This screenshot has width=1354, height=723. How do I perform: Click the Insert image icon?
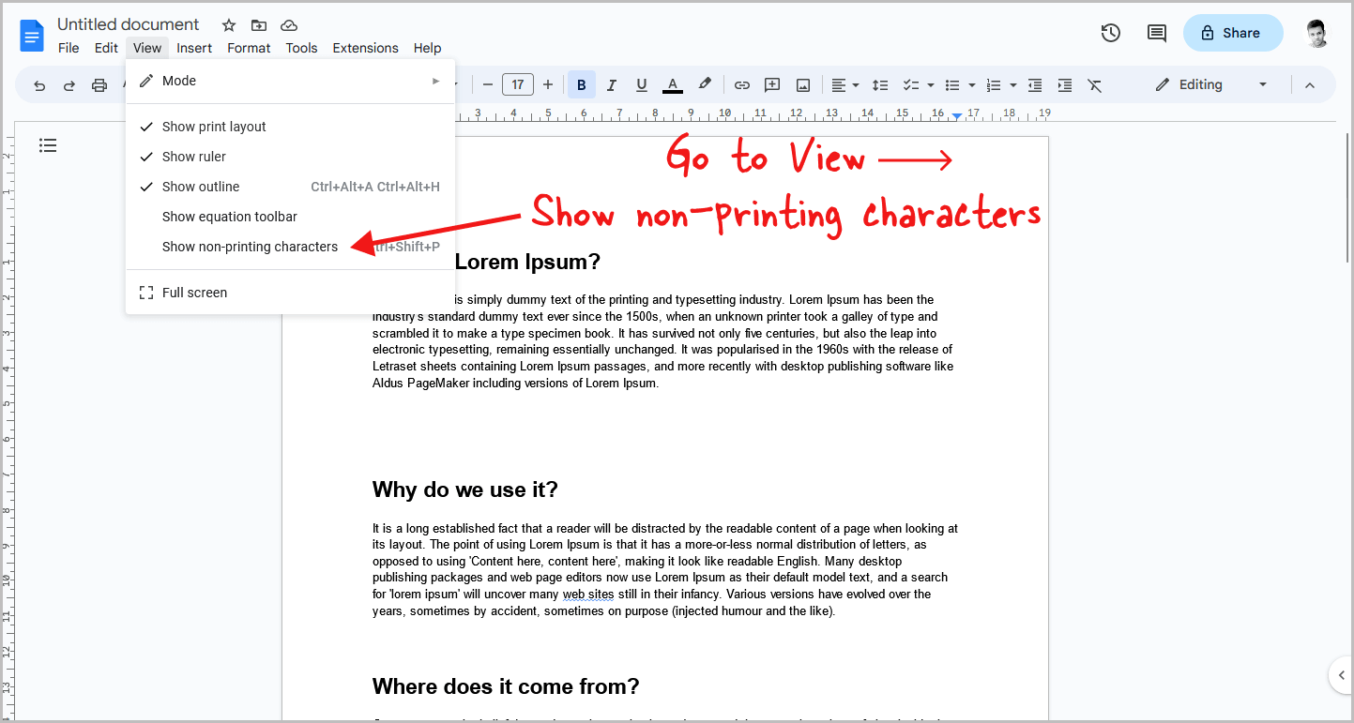coord(803,85)
